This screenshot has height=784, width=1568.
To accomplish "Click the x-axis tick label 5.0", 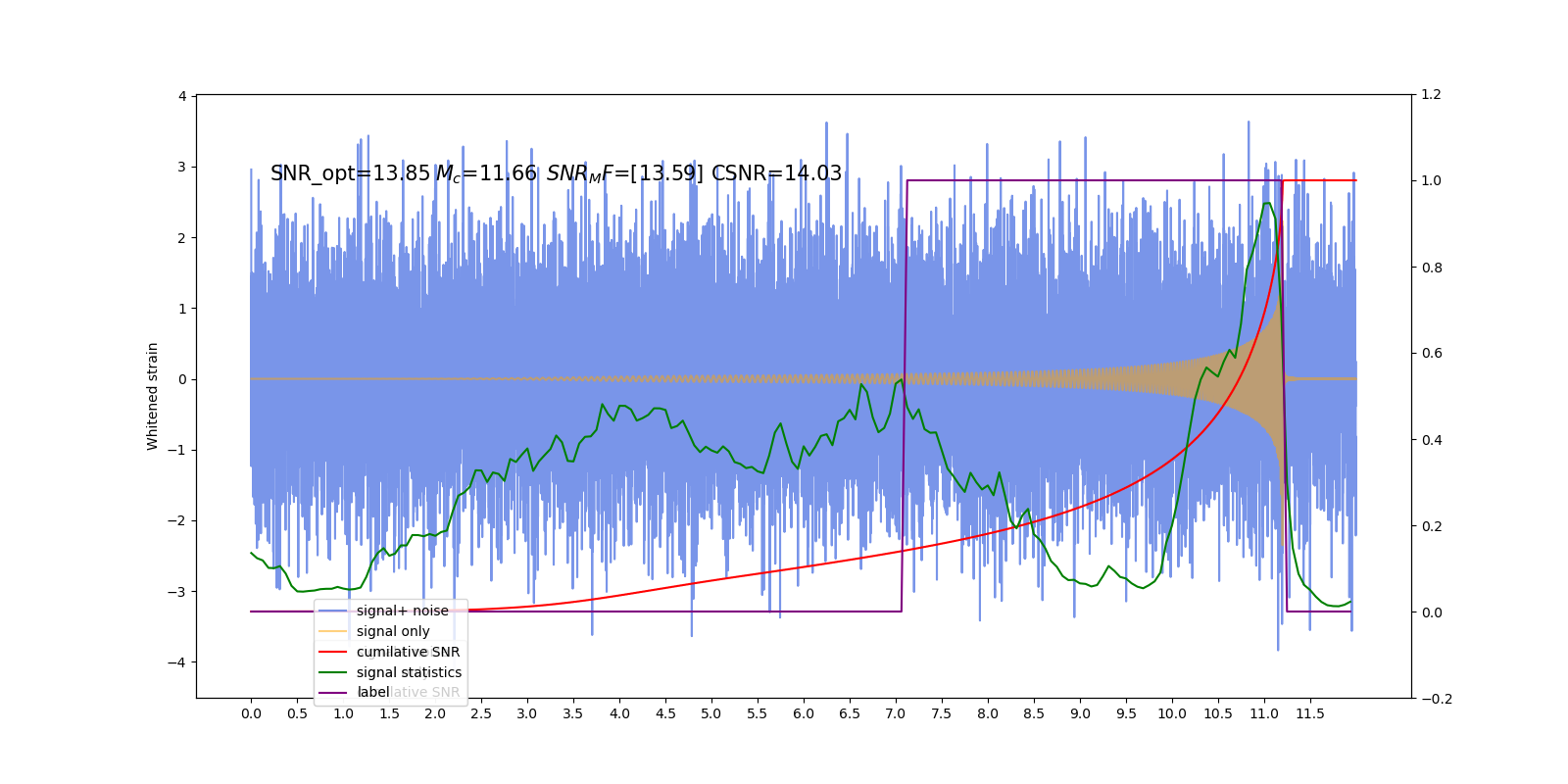I will pos(711,713).
